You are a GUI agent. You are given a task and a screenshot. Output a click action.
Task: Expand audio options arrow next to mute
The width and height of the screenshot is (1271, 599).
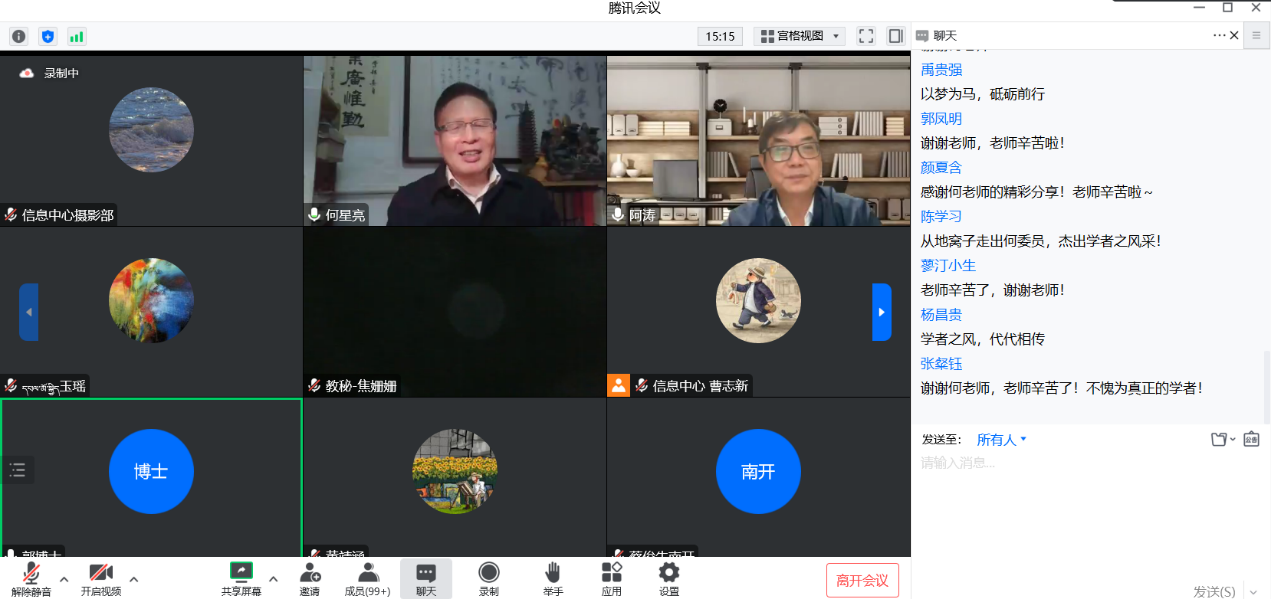click(x=64, y=578)
